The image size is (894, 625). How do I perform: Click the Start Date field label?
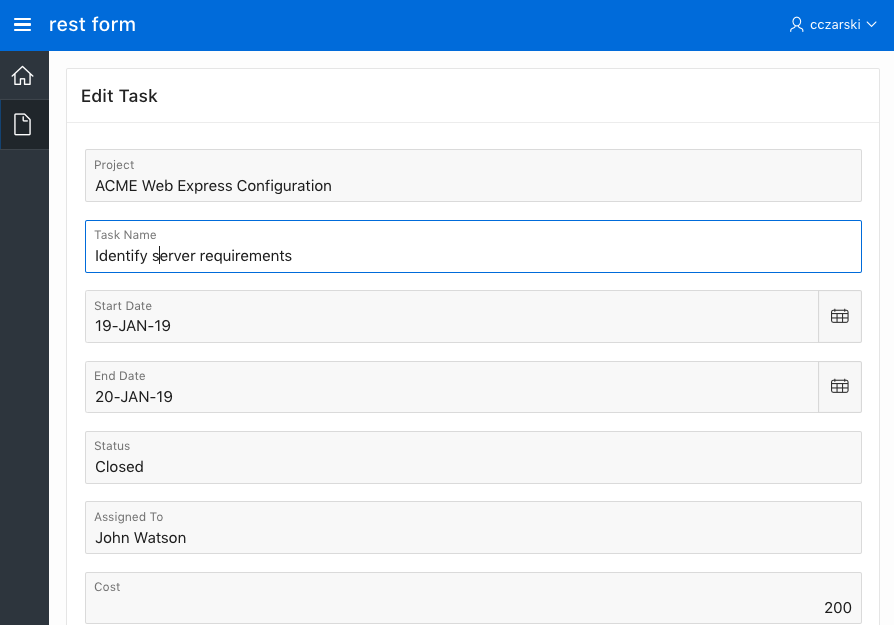pos(123,306)
